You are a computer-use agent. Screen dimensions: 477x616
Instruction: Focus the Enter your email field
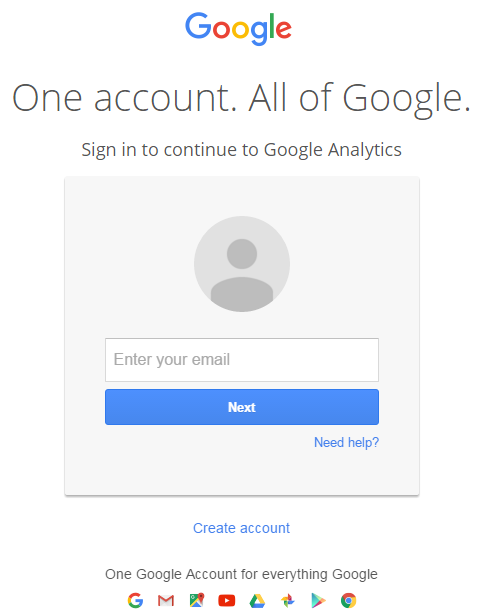tap(242, 360)
